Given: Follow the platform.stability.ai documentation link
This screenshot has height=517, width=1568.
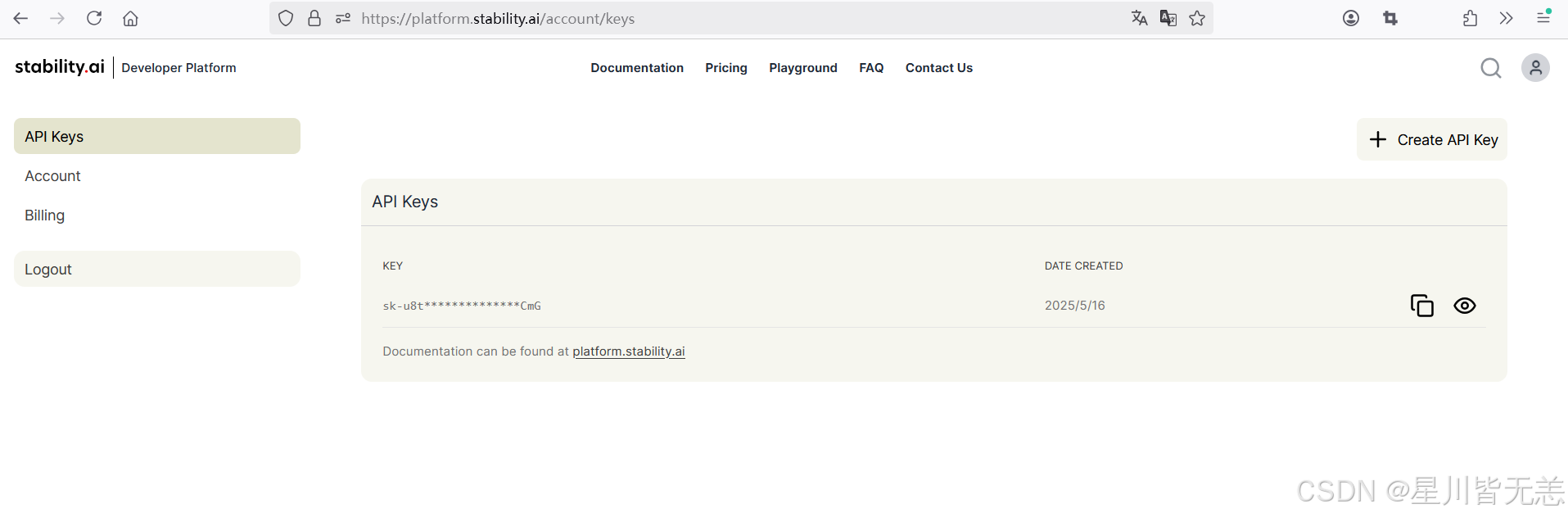Looking at the screenshot, I should (x=629, y=351).
